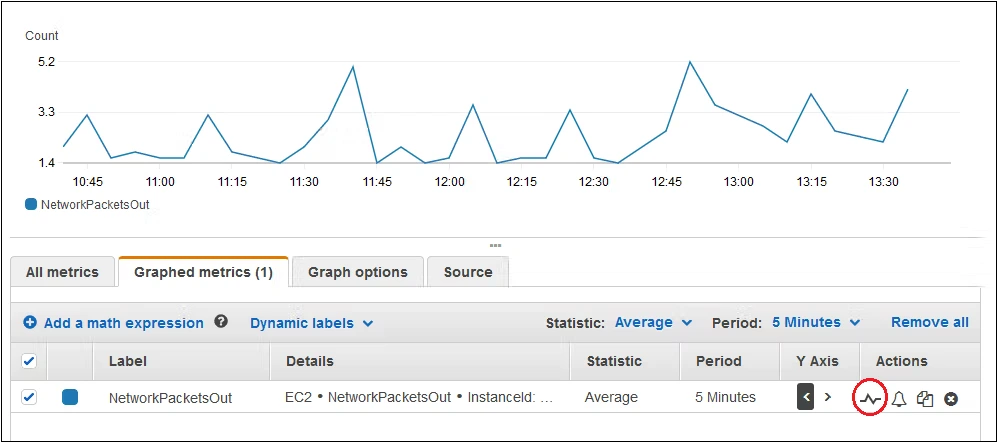
Task: Click the plus icon beside Add a math expression
Action: click(x=30, y=323)
